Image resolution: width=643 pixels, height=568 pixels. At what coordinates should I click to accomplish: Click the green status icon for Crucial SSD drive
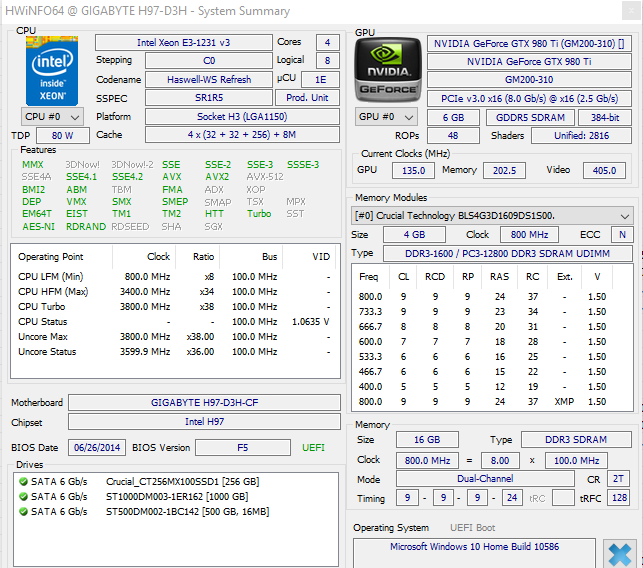(23, 481)
